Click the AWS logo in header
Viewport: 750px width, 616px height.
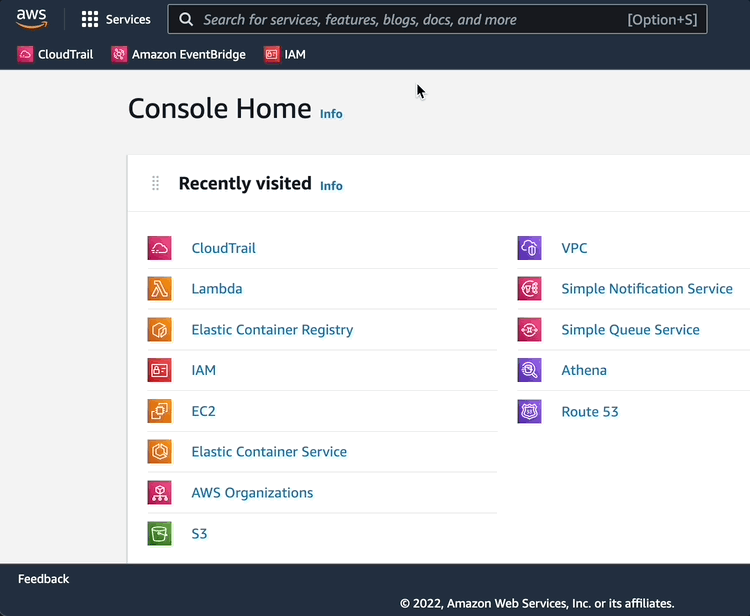click(32, 19)
